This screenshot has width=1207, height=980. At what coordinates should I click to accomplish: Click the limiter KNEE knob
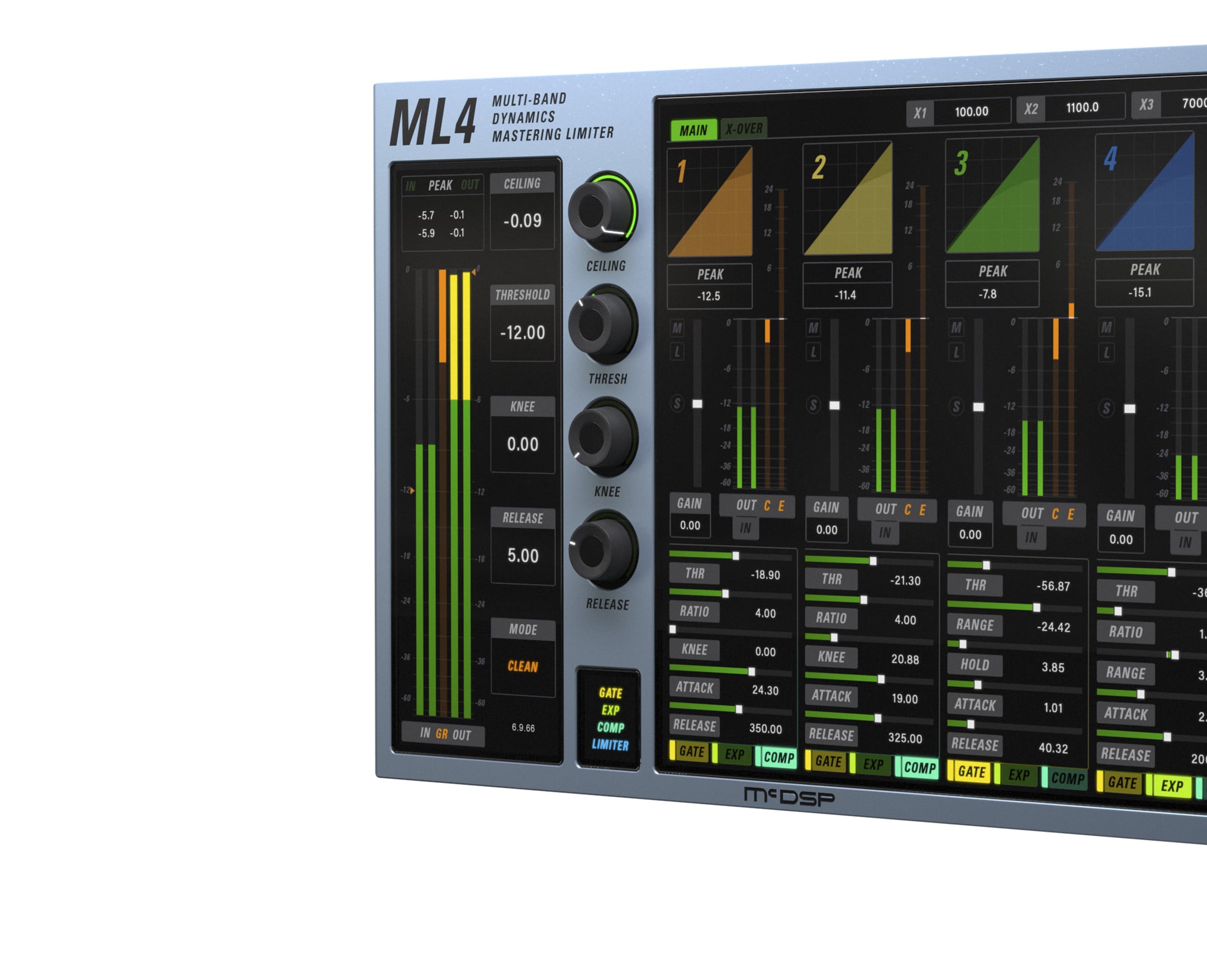603,437
